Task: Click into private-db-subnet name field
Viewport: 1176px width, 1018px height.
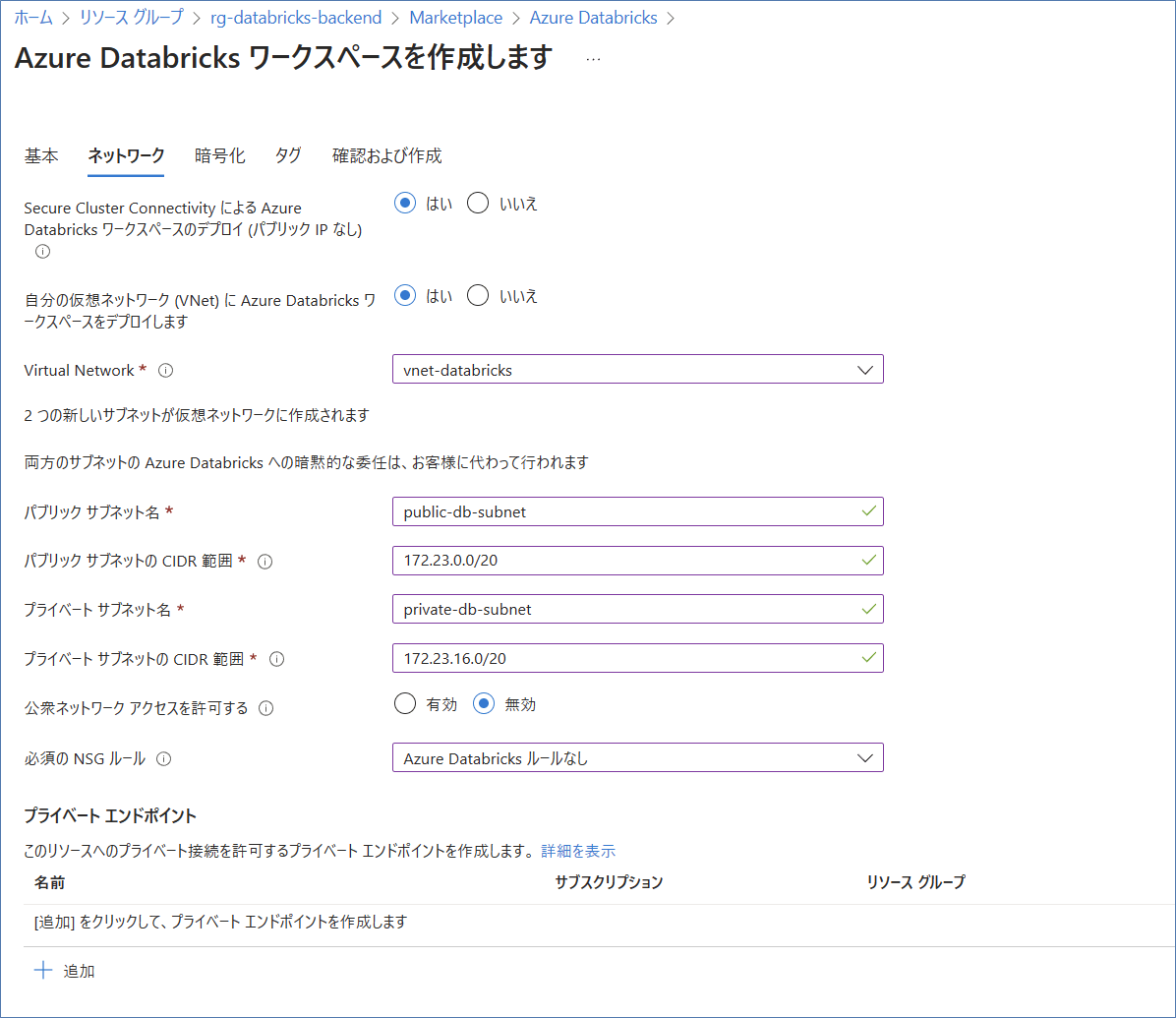Action: 637,609
